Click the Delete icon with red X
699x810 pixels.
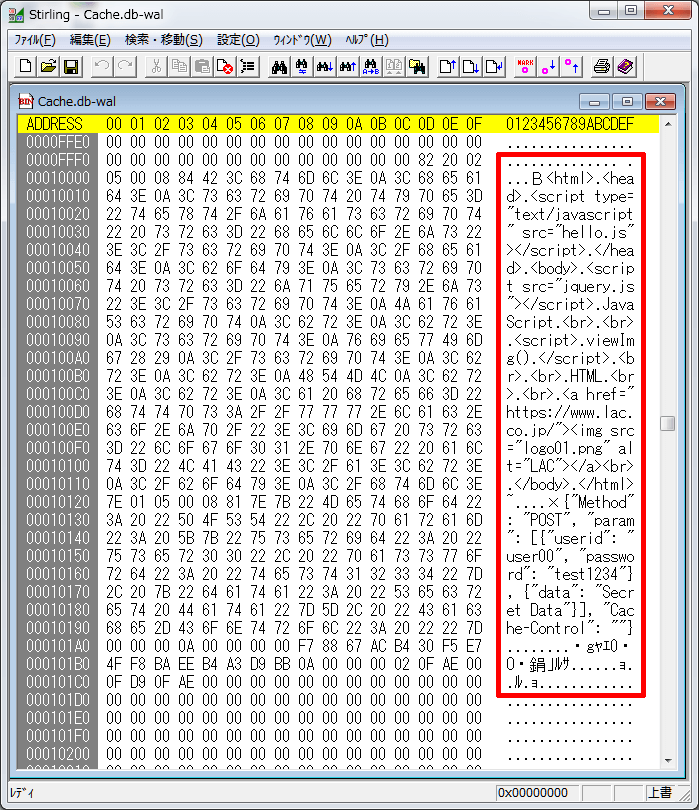[225, 67]
